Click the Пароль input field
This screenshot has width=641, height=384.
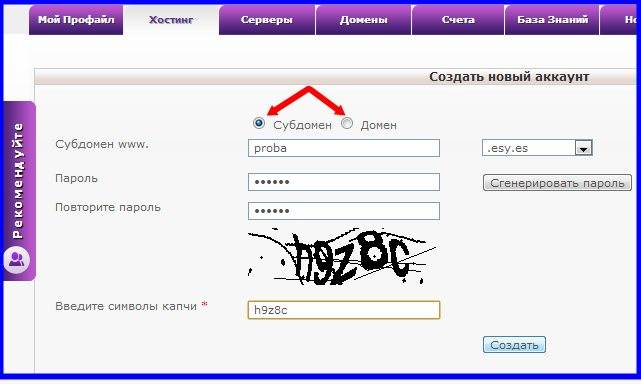344,182
